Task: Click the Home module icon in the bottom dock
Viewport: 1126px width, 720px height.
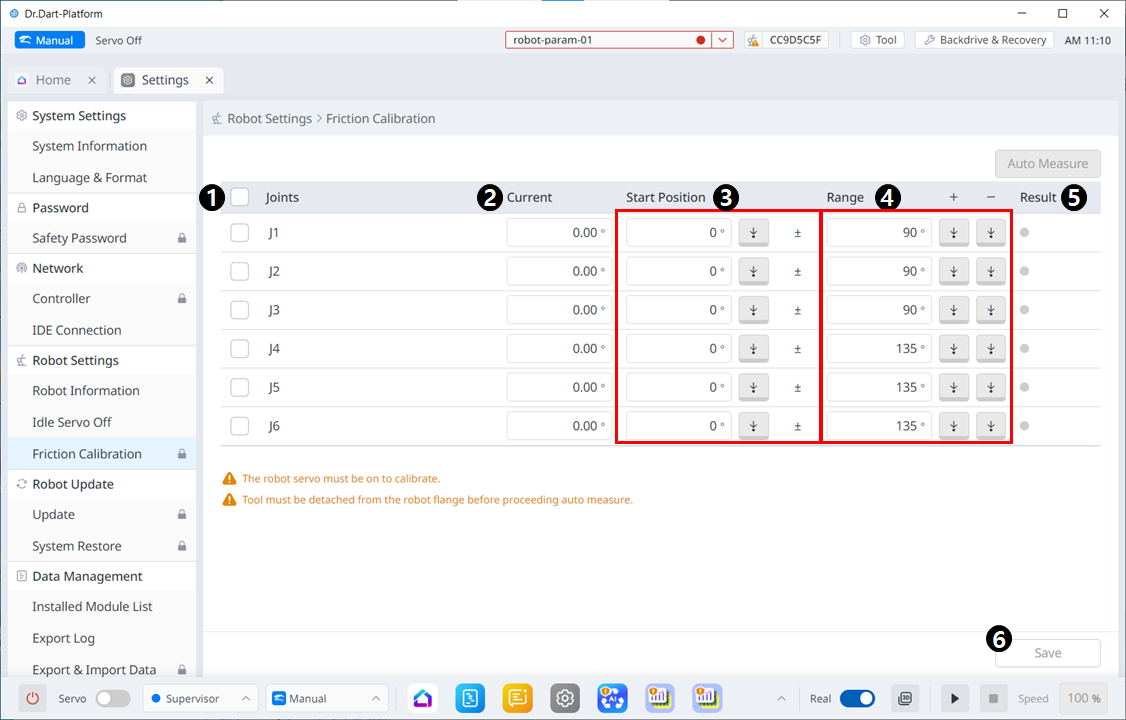Action: pyautogui.click(x=422, y=698)
